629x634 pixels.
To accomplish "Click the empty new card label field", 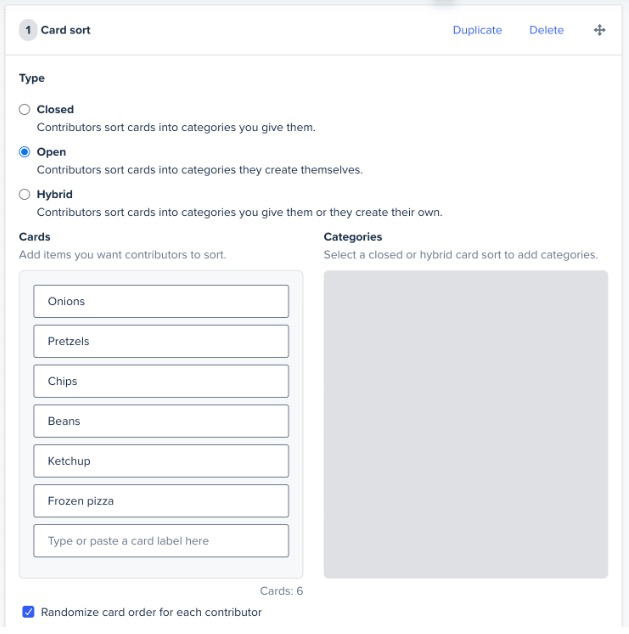I will (161, 541).
